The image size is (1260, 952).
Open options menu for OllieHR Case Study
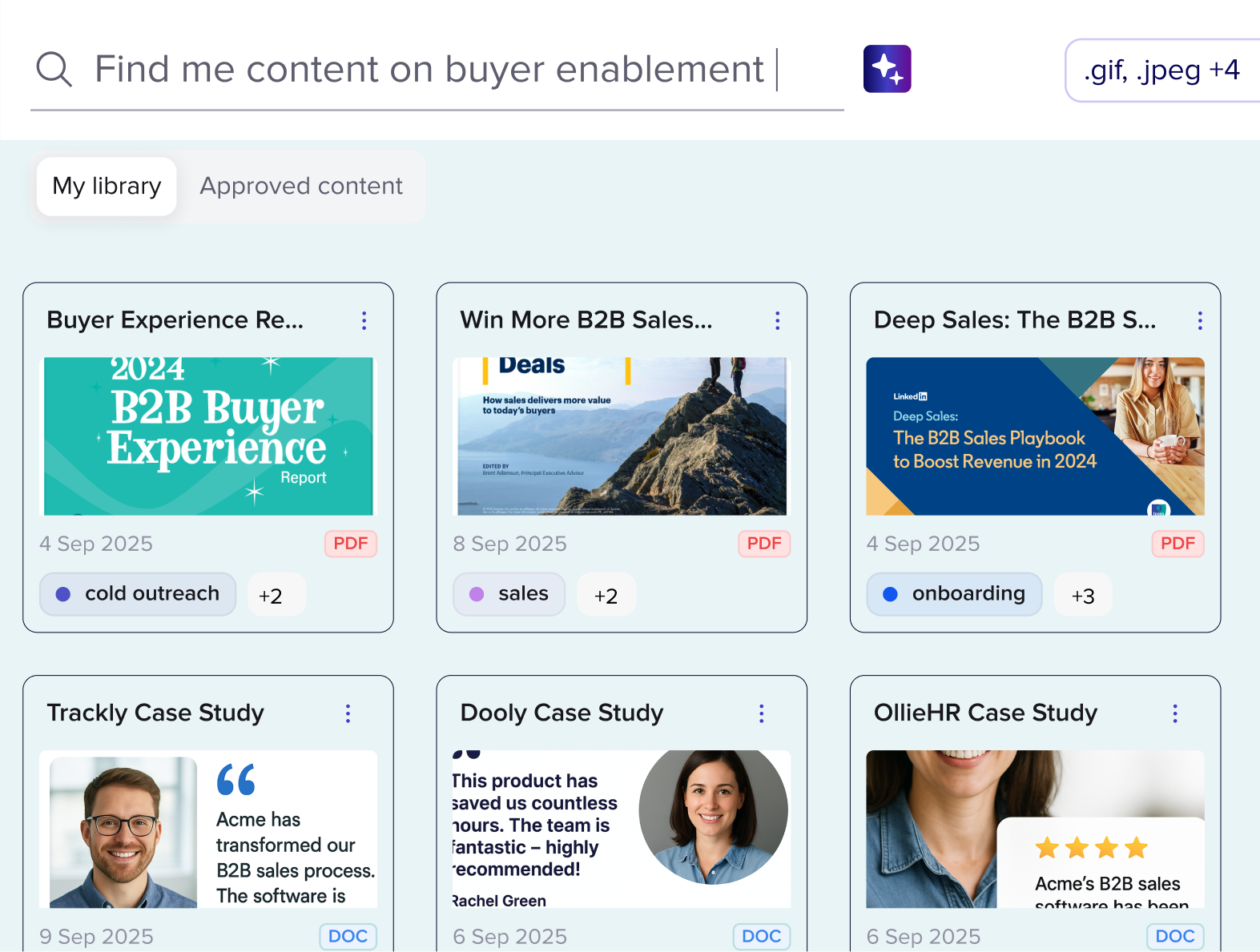[1174, 713]
